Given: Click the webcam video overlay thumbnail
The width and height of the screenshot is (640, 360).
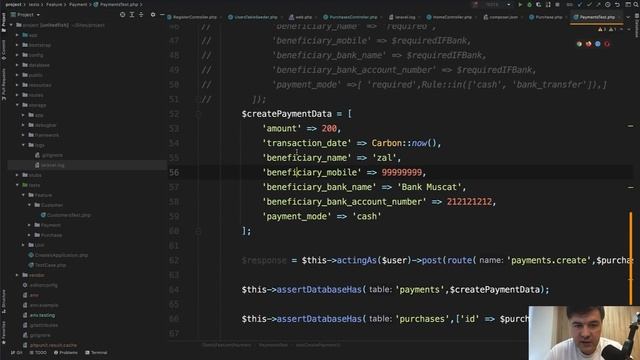Looking at the screenshot, I should click(584, 333).
